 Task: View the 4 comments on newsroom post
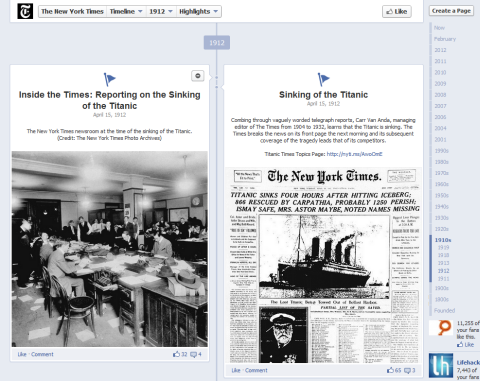(196, 354)
